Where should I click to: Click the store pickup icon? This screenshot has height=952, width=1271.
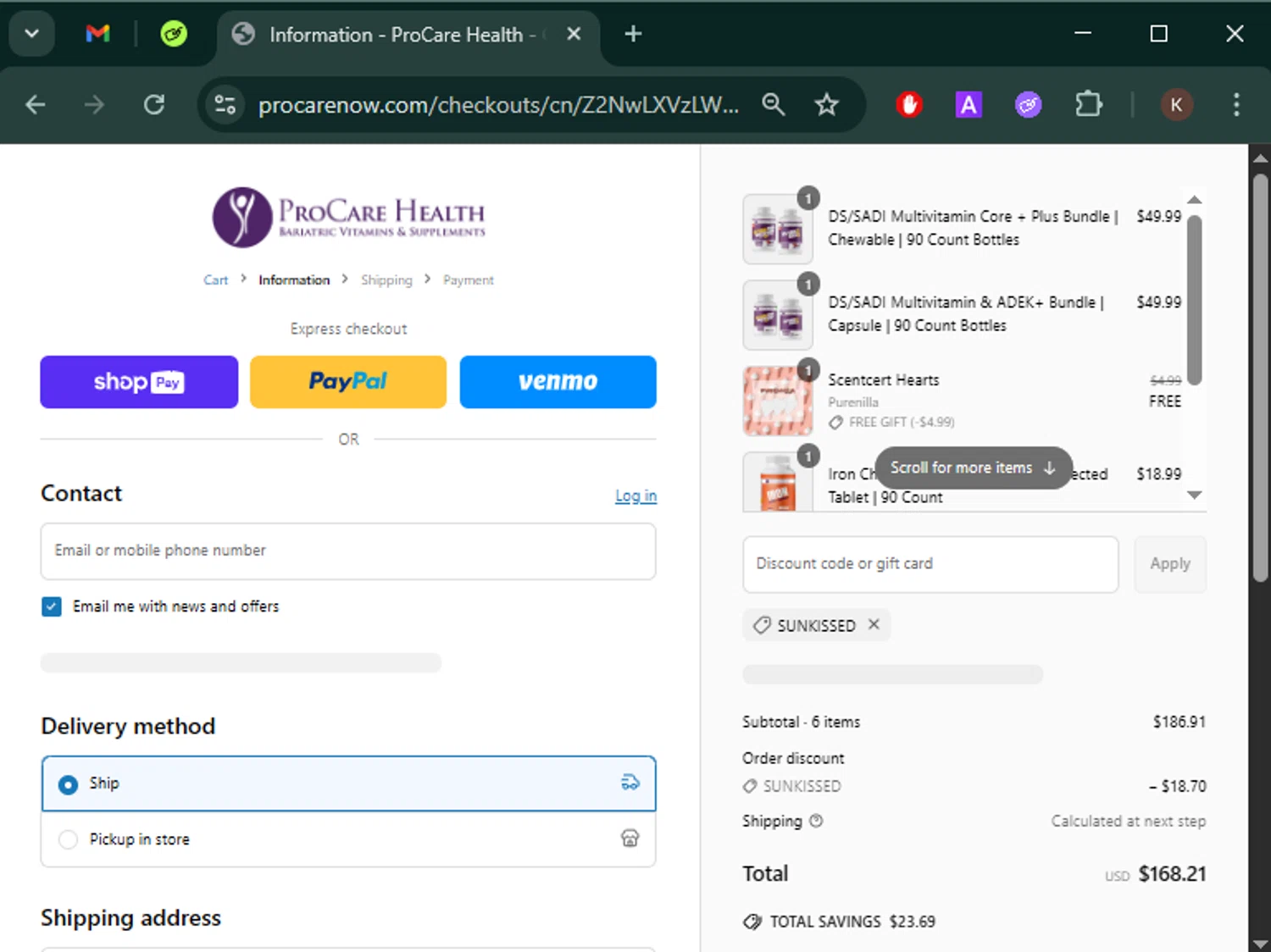pyautogui.click(x=630, y=839)
